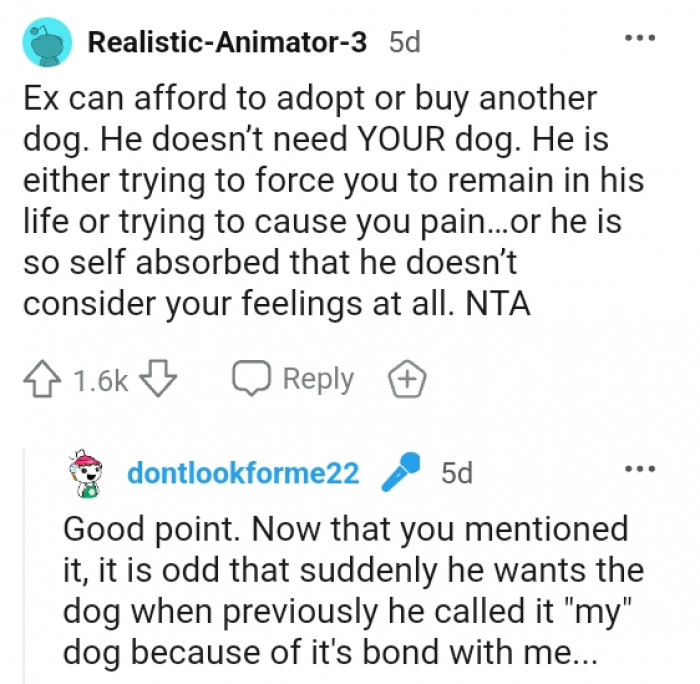The image size is (700, 684).
Task: Open three-dot menu on dontlookforme22's reply
Action: click(639, 469)
